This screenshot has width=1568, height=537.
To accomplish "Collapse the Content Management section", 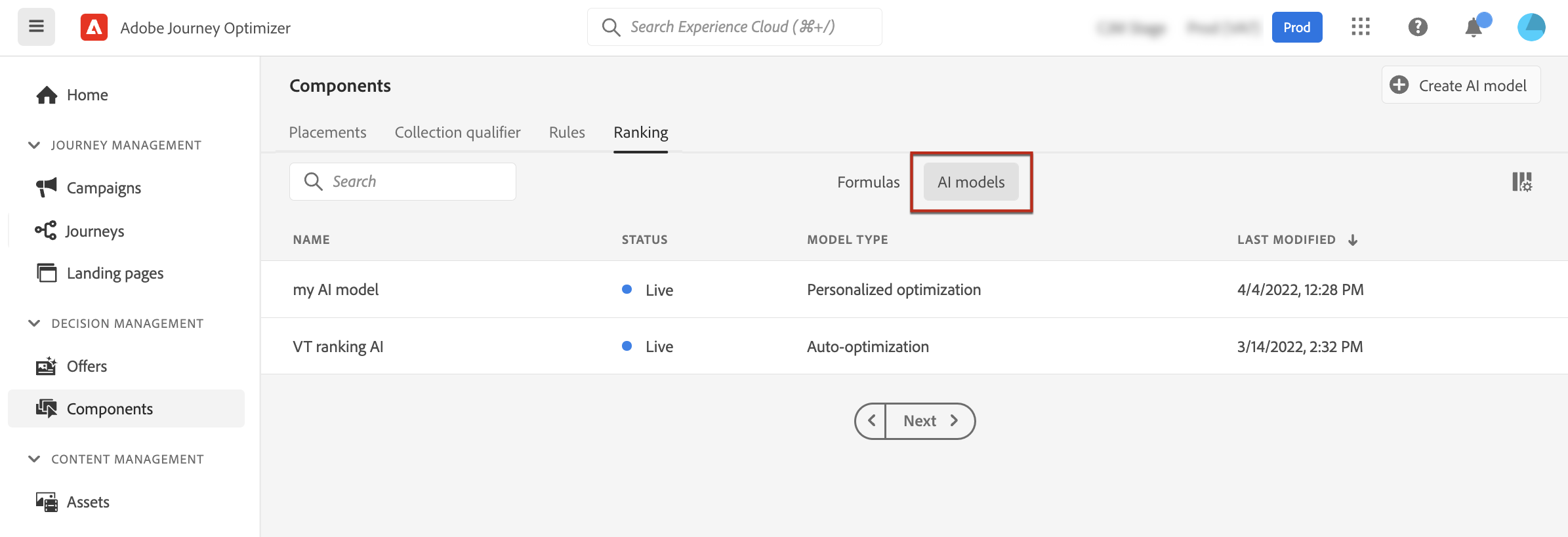I will (34, 459).
